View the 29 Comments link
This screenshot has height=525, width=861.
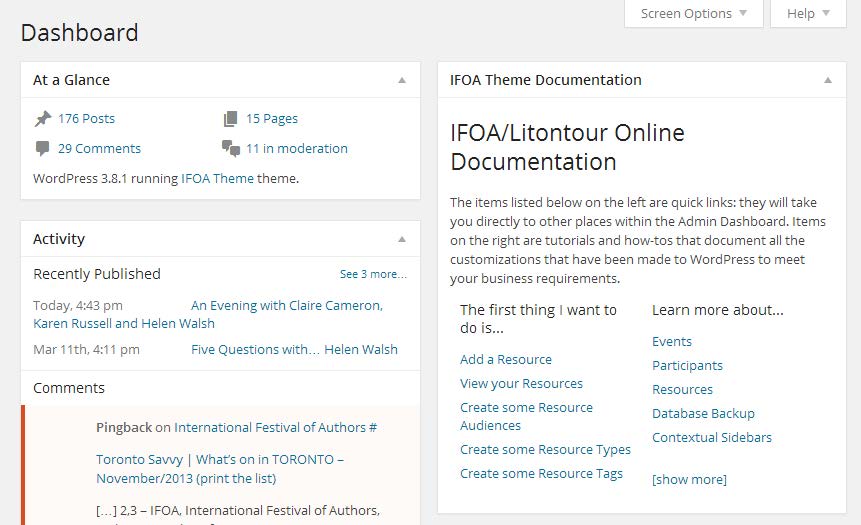[x=99, y=149]
